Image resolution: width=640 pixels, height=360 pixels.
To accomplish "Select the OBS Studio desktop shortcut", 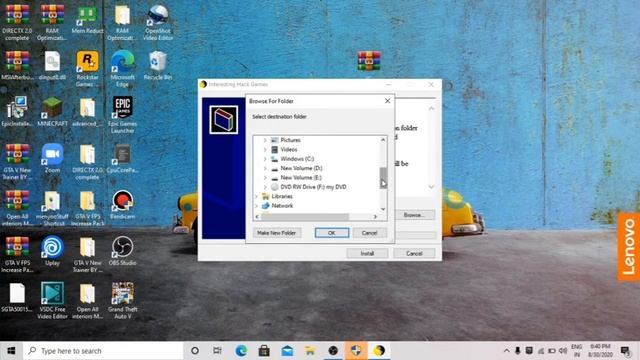I will [122, 247].
